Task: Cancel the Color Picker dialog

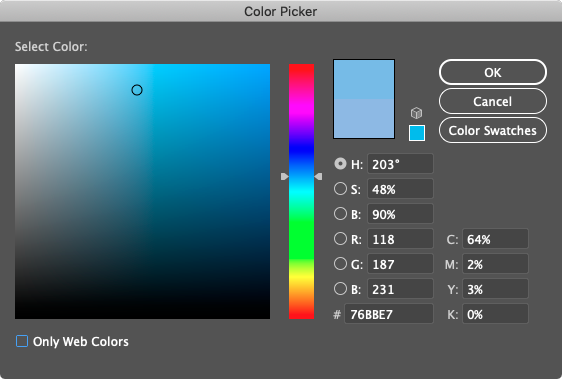Action: pos(493,101)
